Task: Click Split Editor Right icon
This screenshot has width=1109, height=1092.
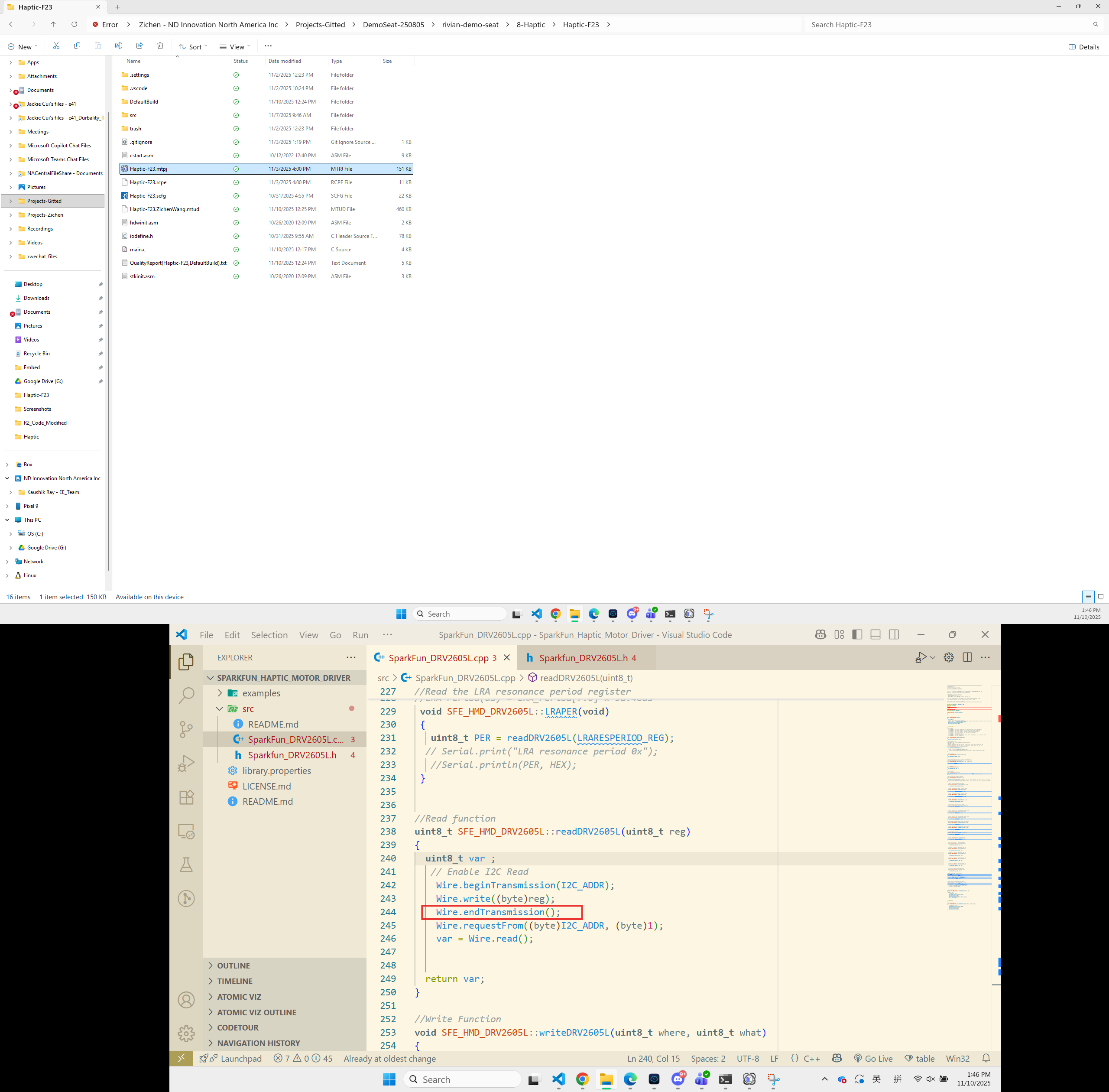Action: pos(967,657)
